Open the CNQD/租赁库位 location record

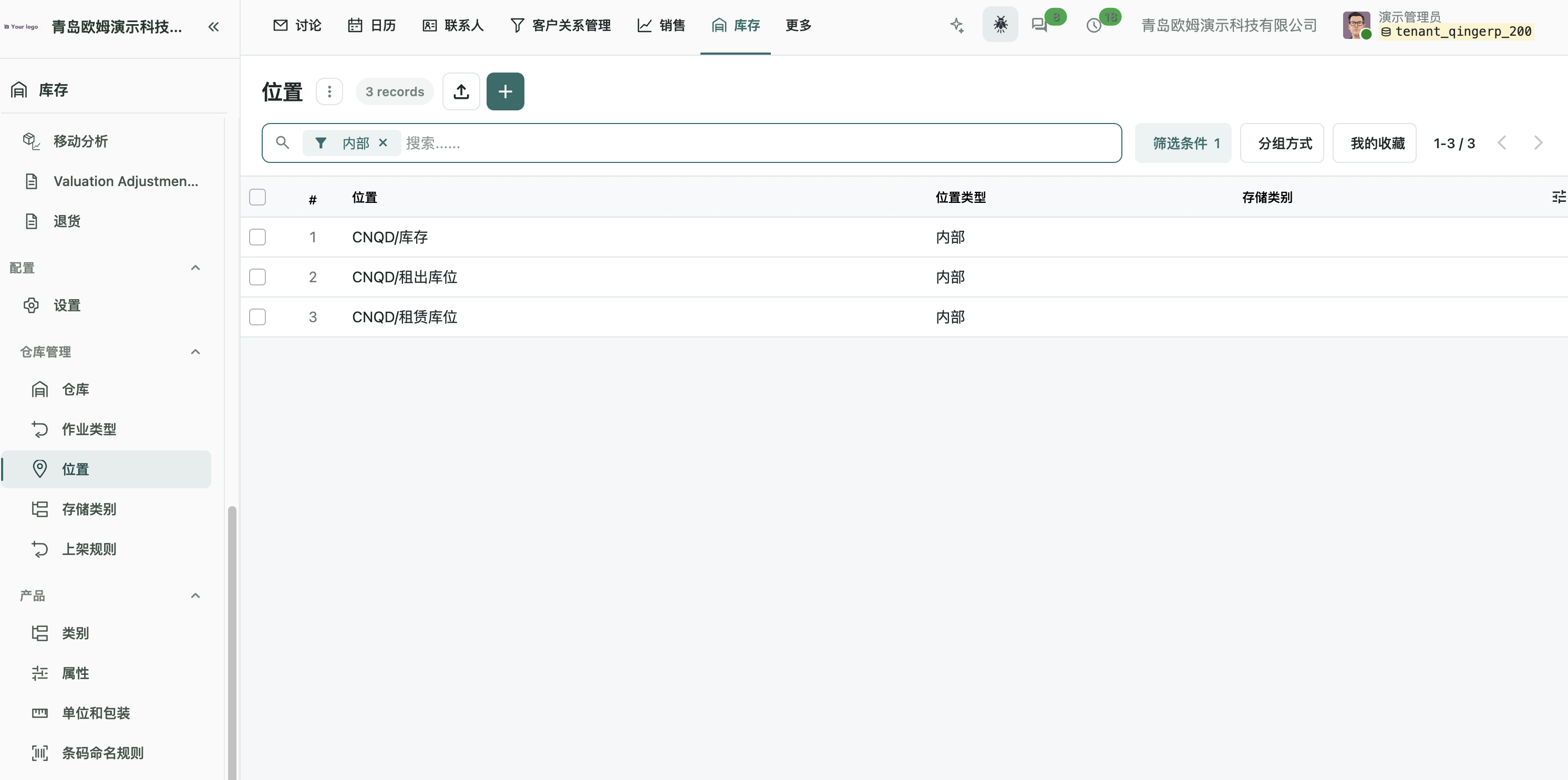pos(404,316)
